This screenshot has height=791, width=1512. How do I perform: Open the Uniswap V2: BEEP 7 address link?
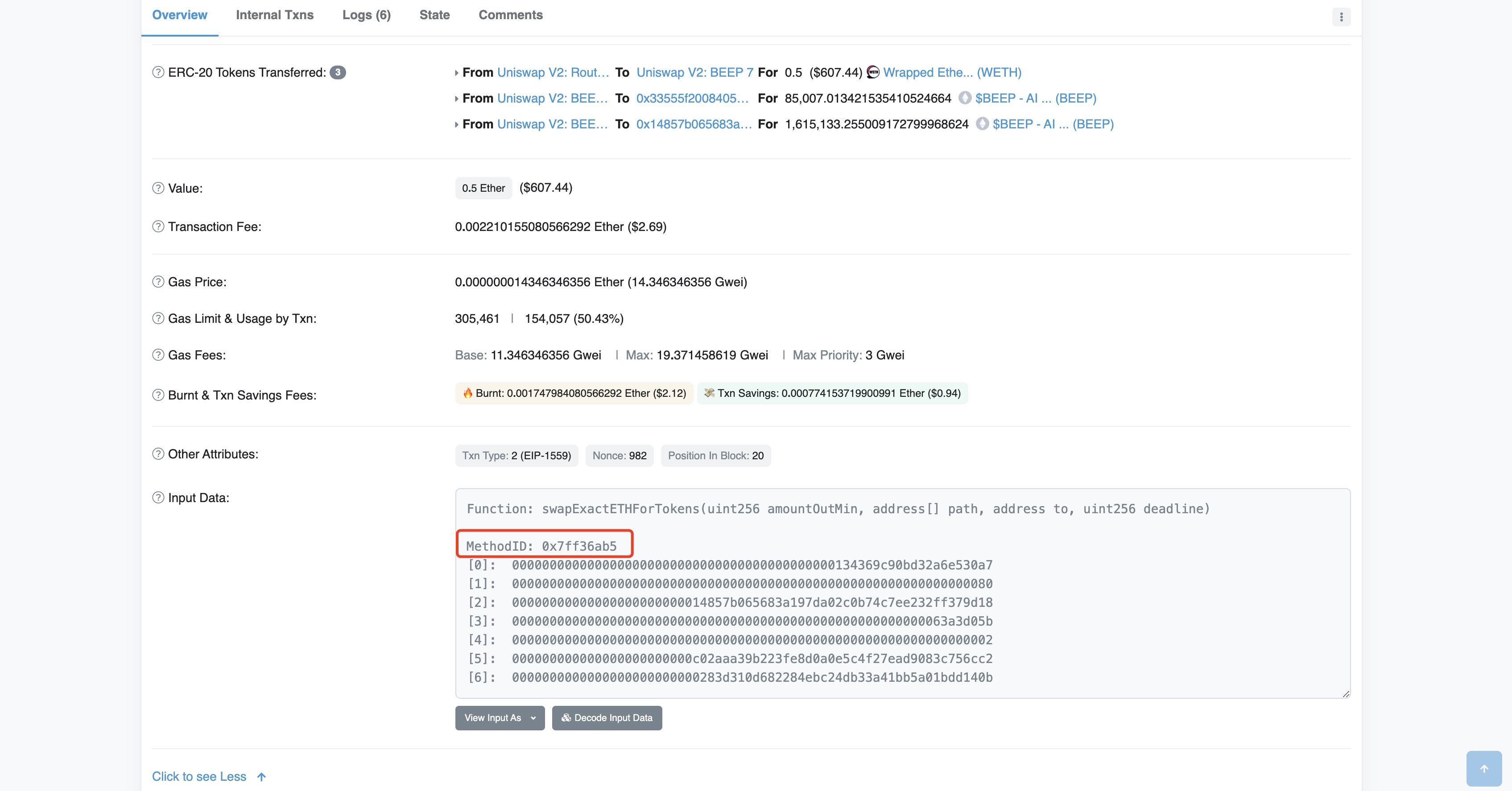click(694, 72)
